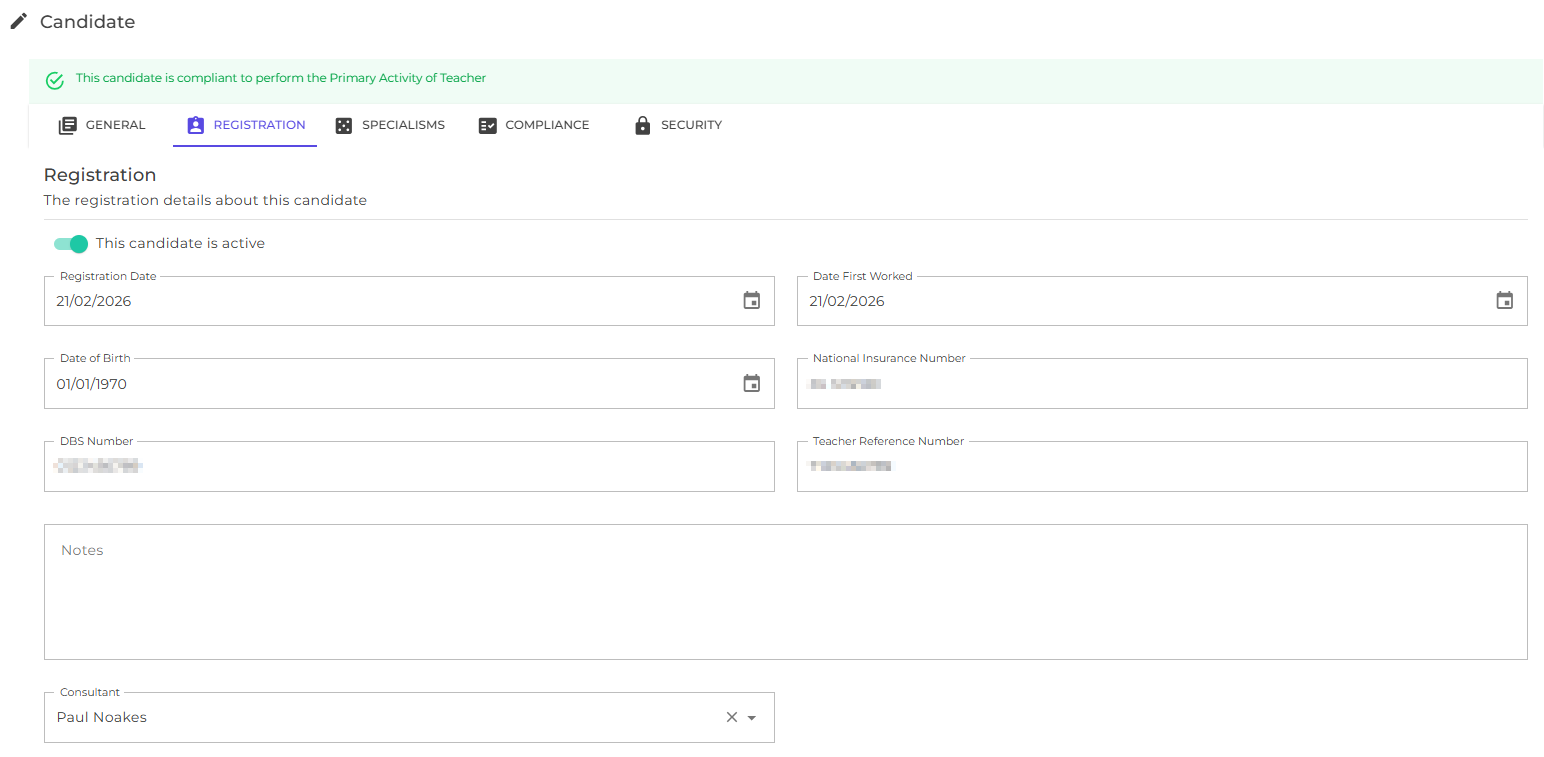Clear the Consultant selection with X
Image resolution: width=1544 pixels, height=757 pixels.
[x=731, y=717]
